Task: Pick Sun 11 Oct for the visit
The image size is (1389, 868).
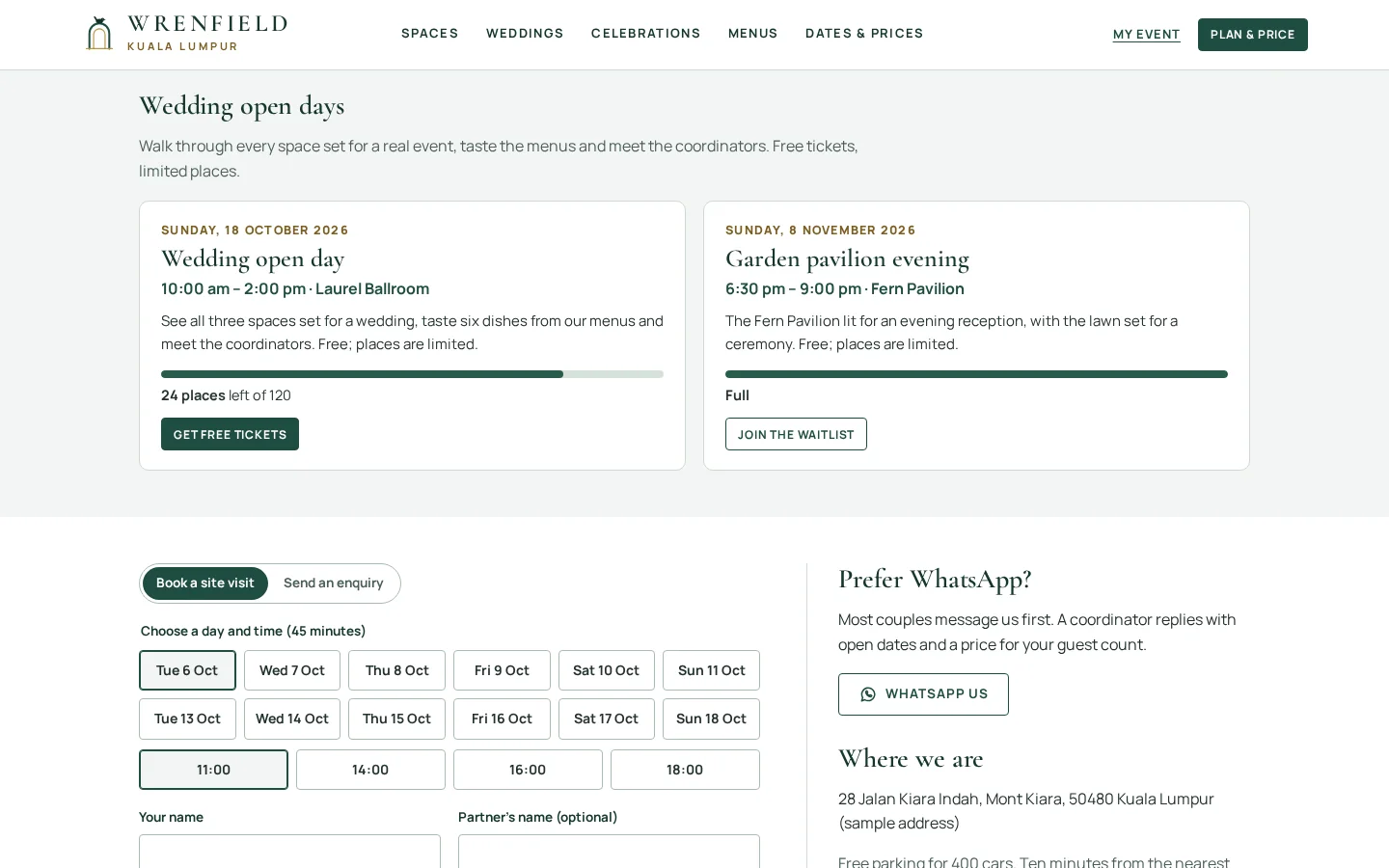Action: point(712,670)
